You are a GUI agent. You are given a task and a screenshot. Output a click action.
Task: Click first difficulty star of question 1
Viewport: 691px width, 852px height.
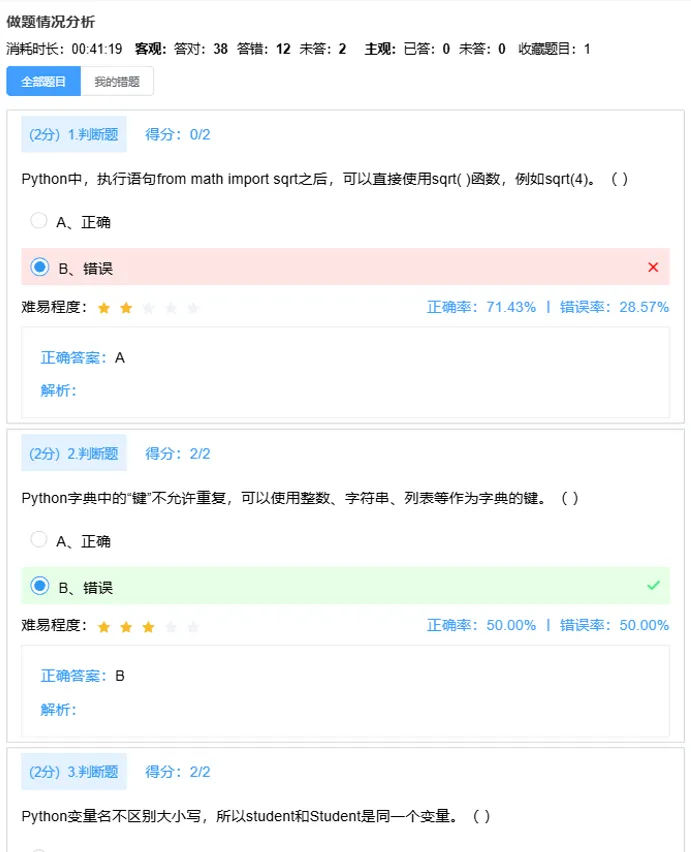(103, 308)
